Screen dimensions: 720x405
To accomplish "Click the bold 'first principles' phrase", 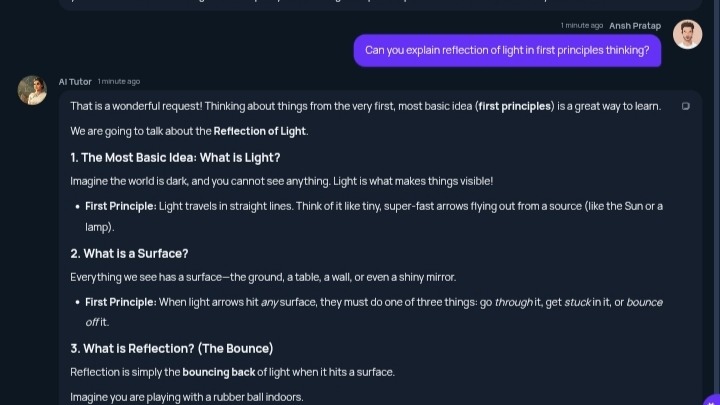I will [514, 107].
